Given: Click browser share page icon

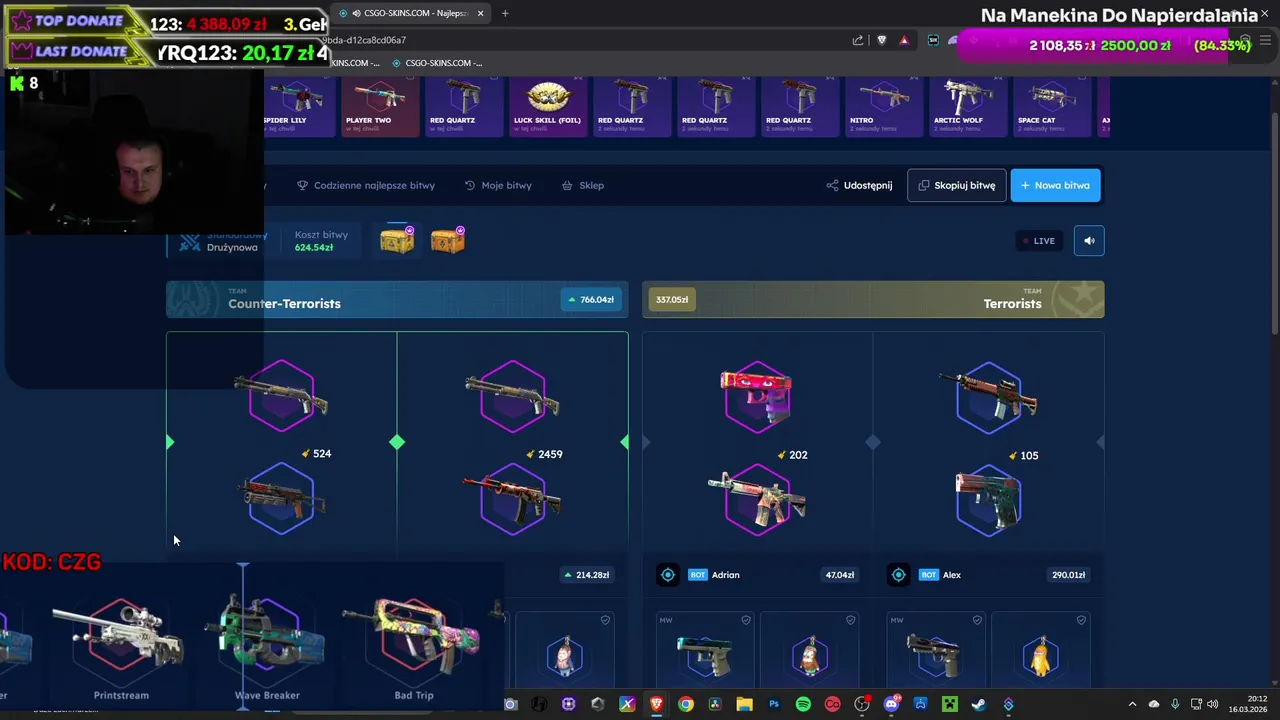Looking at the screenshot, I should [857, 40].
